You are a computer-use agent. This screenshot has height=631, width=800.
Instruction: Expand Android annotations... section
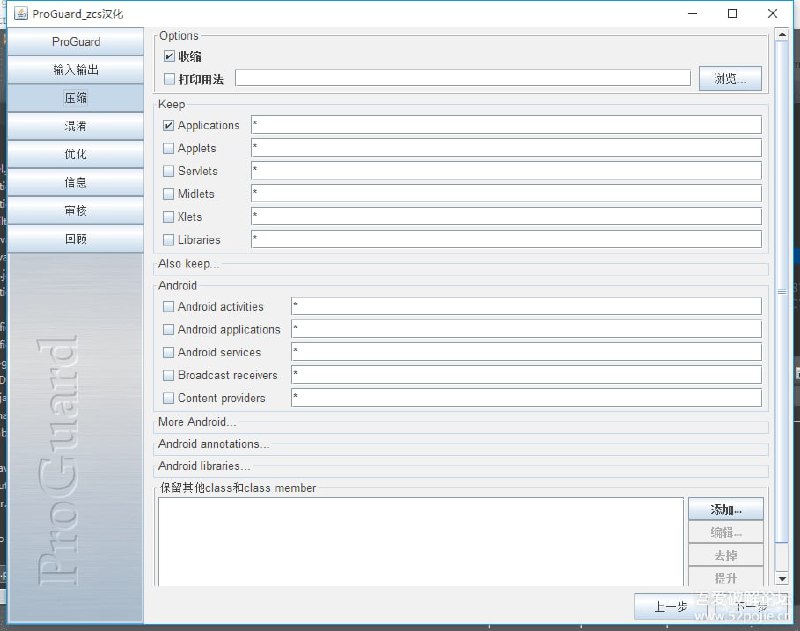click(213, 444)
